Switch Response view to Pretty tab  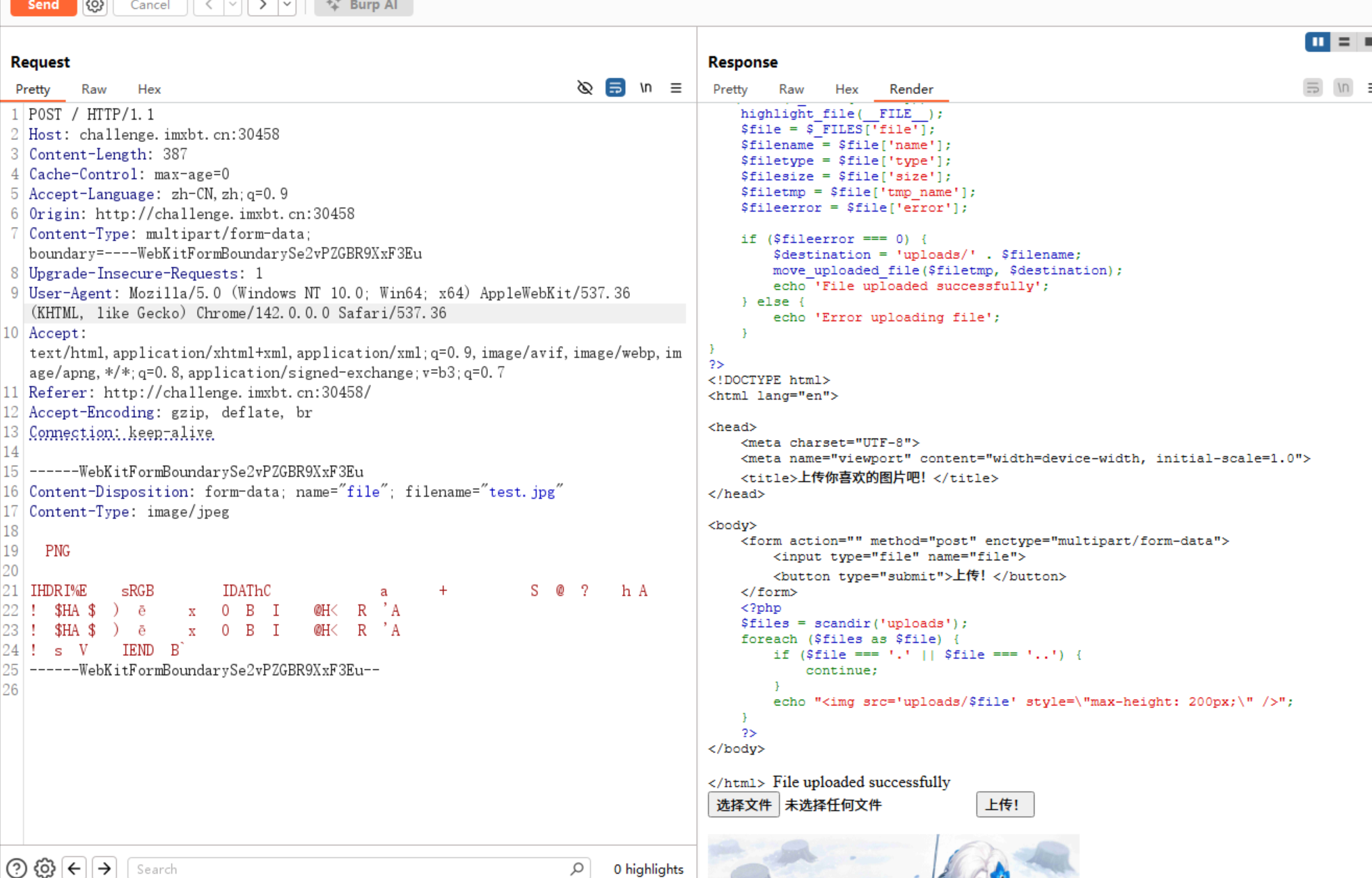click(730, 89)
